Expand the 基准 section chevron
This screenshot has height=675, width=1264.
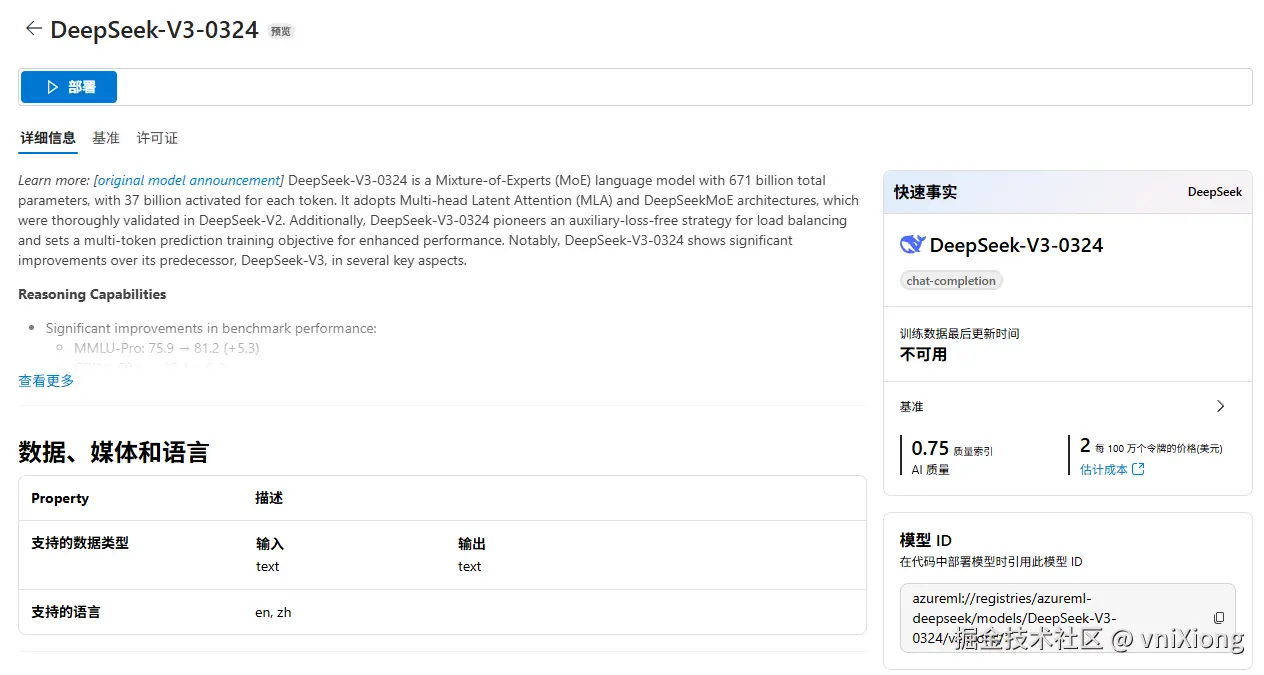pos(1220,406)
